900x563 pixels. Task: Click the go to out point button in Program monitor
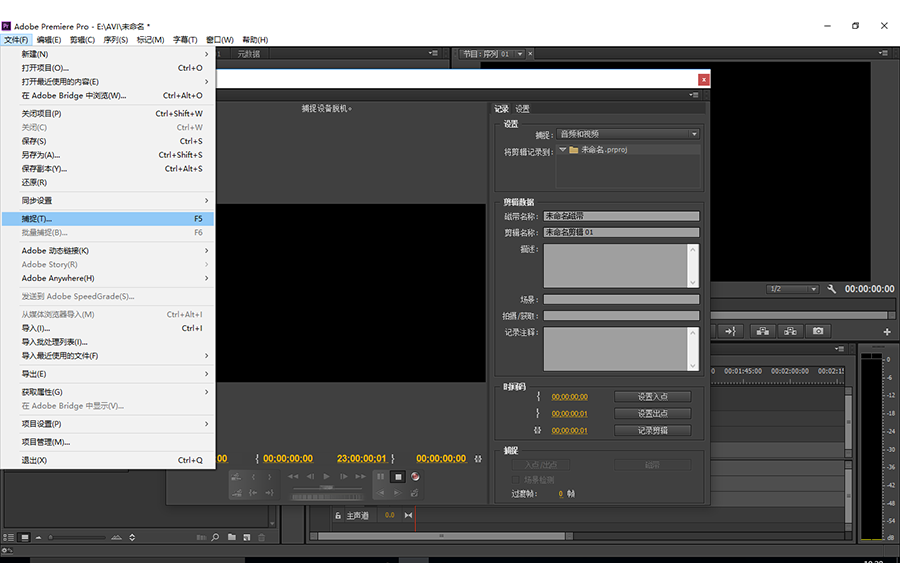[x=730, y=331]
